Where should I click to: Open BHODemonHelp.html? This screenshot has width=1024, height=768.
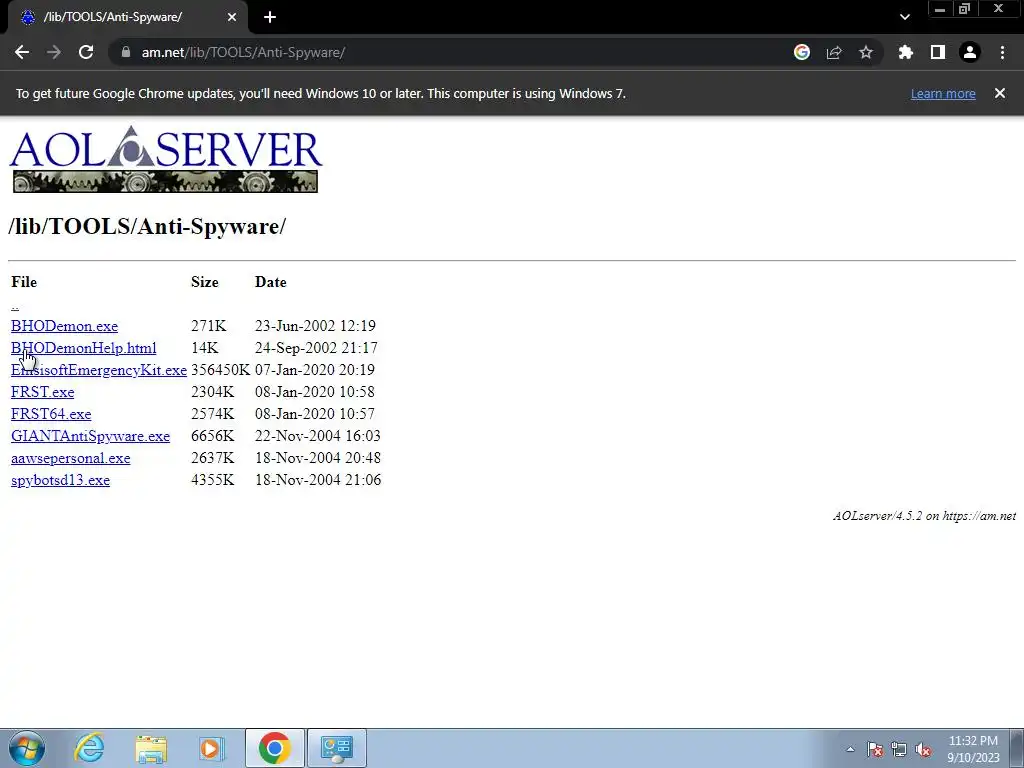(84, 348)
